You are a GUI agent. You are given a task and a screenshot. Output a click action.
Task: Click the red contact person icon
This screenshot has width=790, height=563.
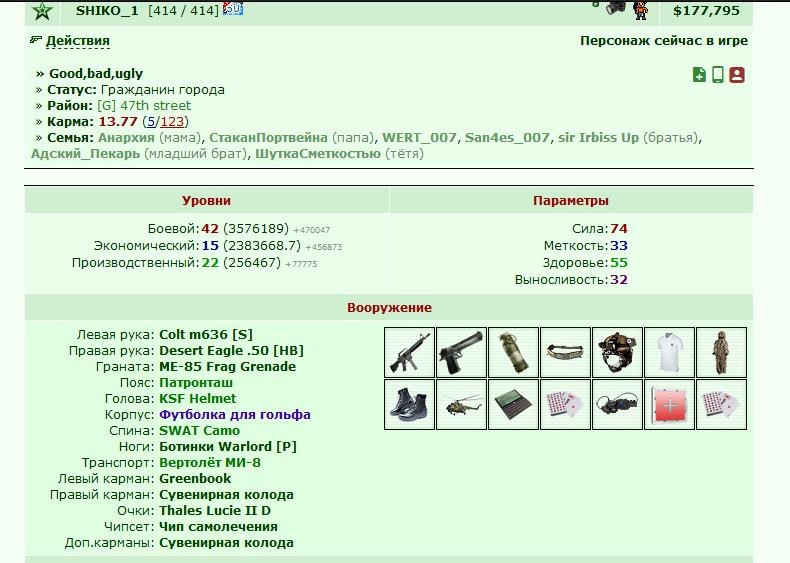737,75
